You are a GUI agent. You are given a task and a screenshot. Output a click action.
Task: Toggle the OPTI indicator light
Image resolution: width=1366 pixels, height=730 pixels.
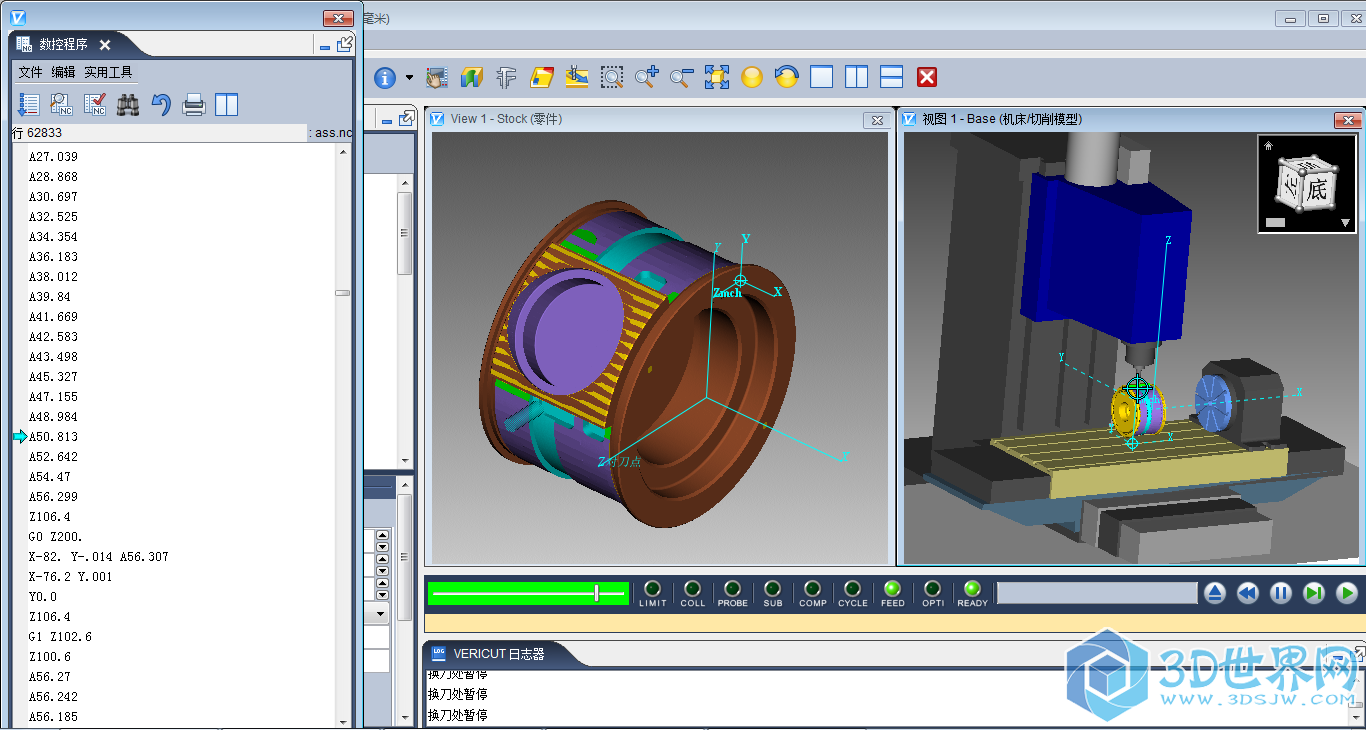[932, 589]
